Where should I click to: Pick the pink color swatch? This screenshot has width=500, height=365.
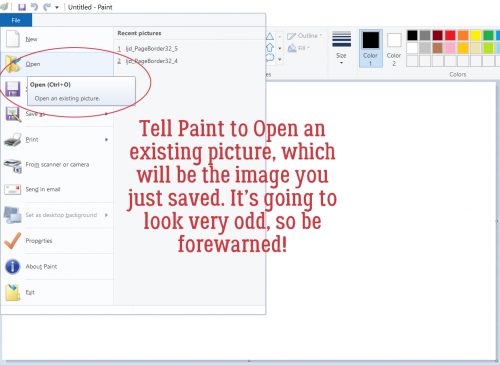[x=450, y=48]
